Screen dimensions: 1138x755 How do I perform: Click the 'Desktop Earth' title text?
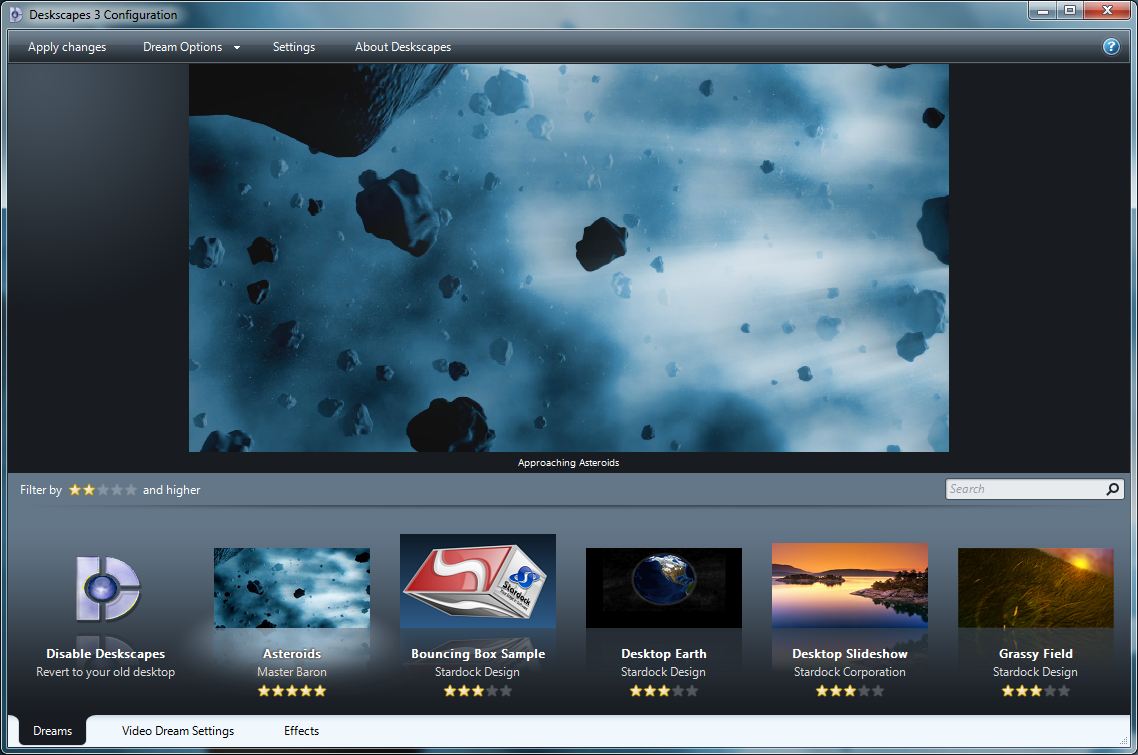pyautogui.click(x=663, y=653)
